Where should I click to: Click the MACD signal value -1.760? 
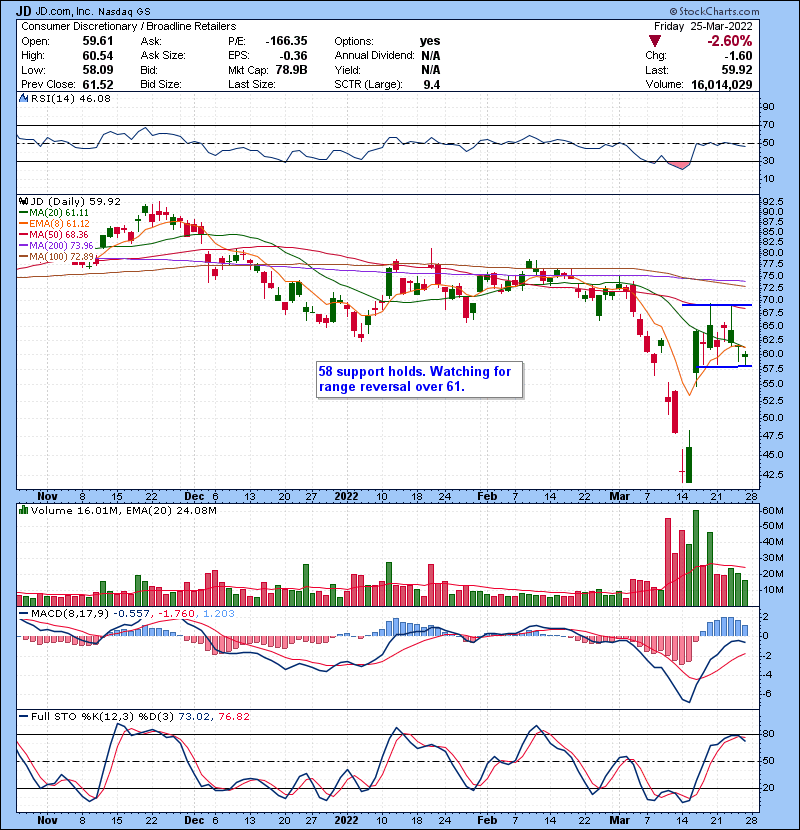175,614
